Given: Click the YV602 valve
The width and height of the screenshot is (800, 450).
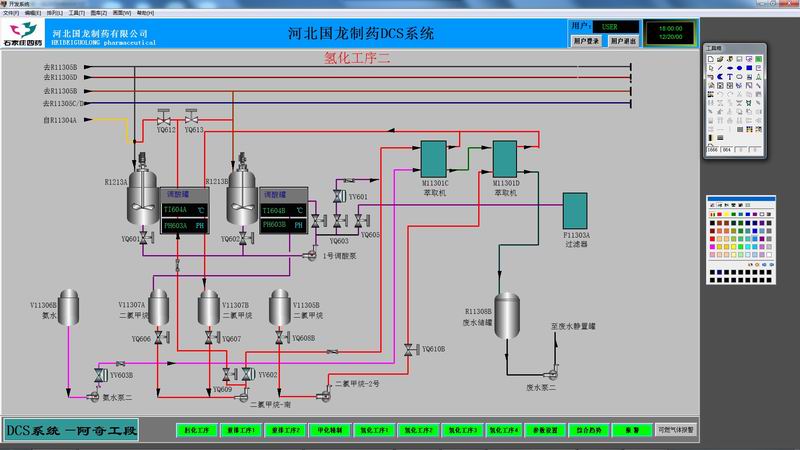Looking at the screenshot, I should click(248, 374).
